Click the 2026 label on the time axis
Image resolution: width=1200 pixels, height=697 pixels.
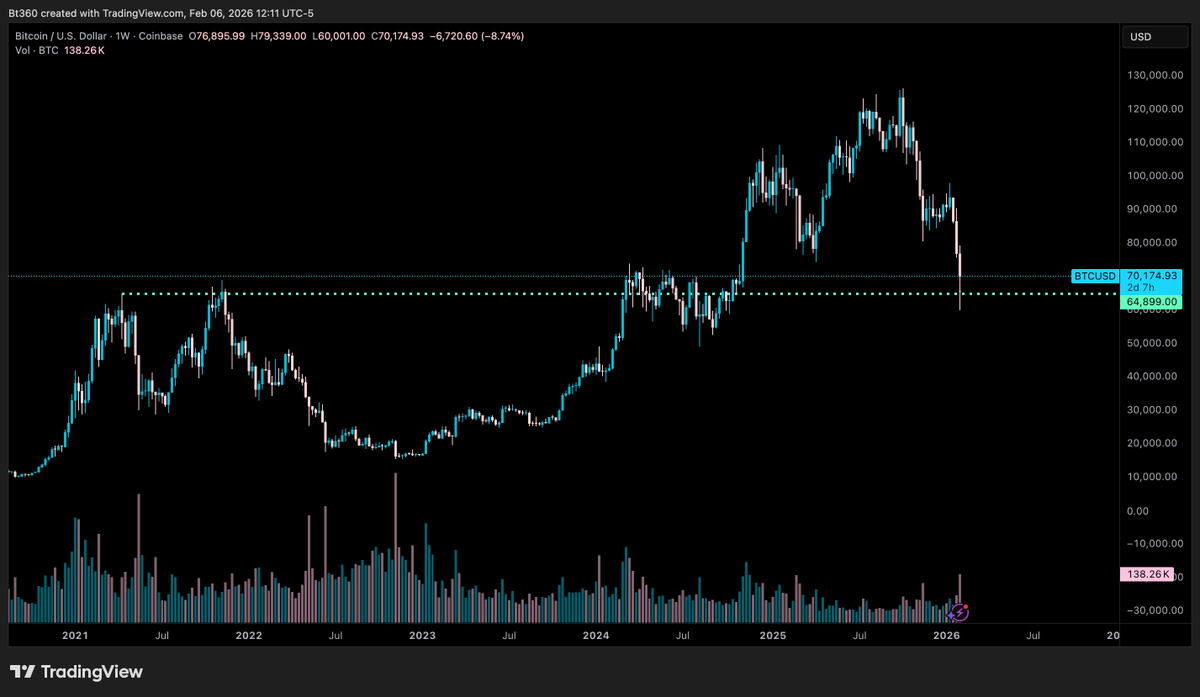coord(946,635)
